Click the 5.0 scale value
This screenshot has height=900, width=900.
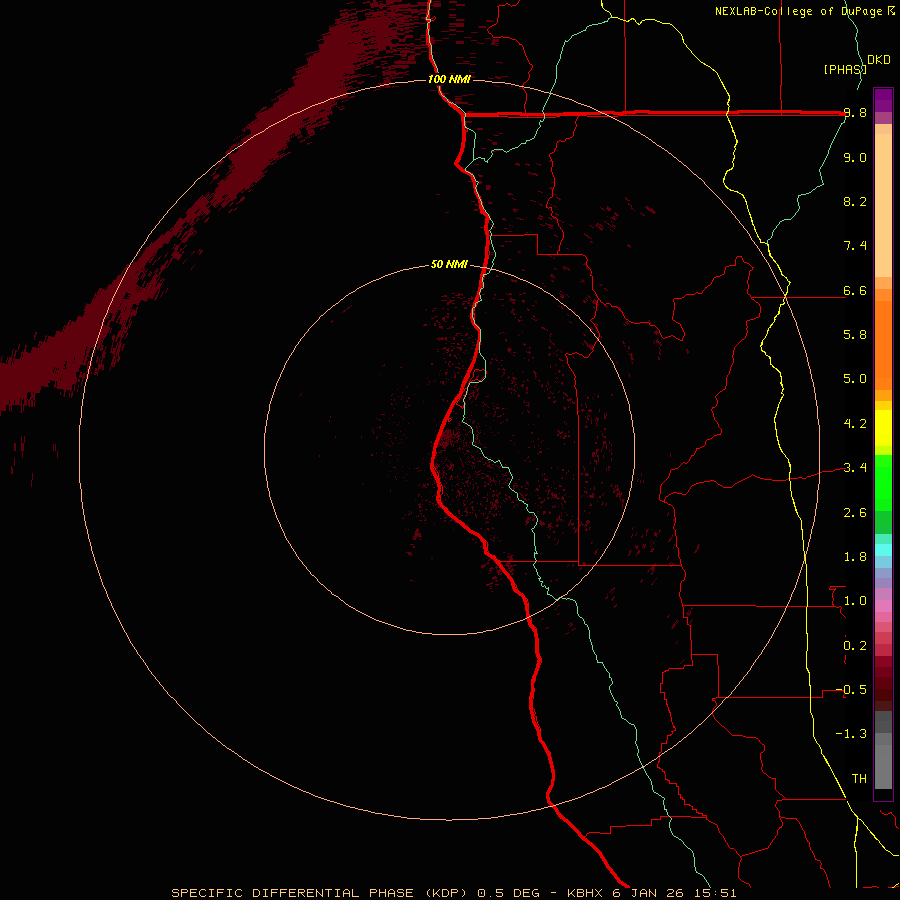pos(855,379)
